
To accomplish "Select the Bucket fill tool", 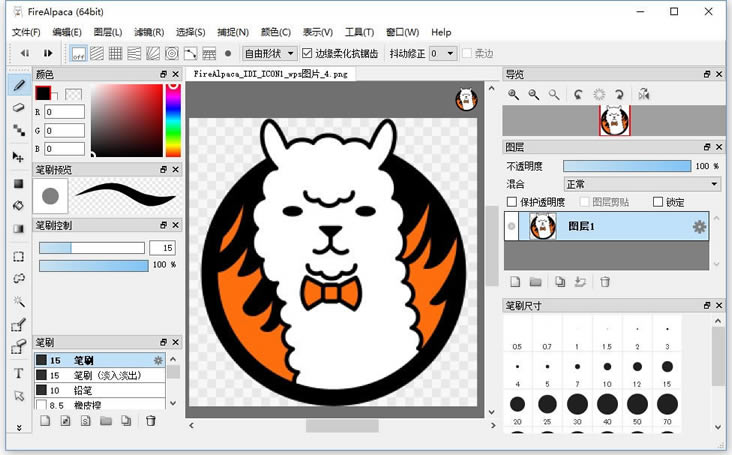I will (x=19, y=205).
